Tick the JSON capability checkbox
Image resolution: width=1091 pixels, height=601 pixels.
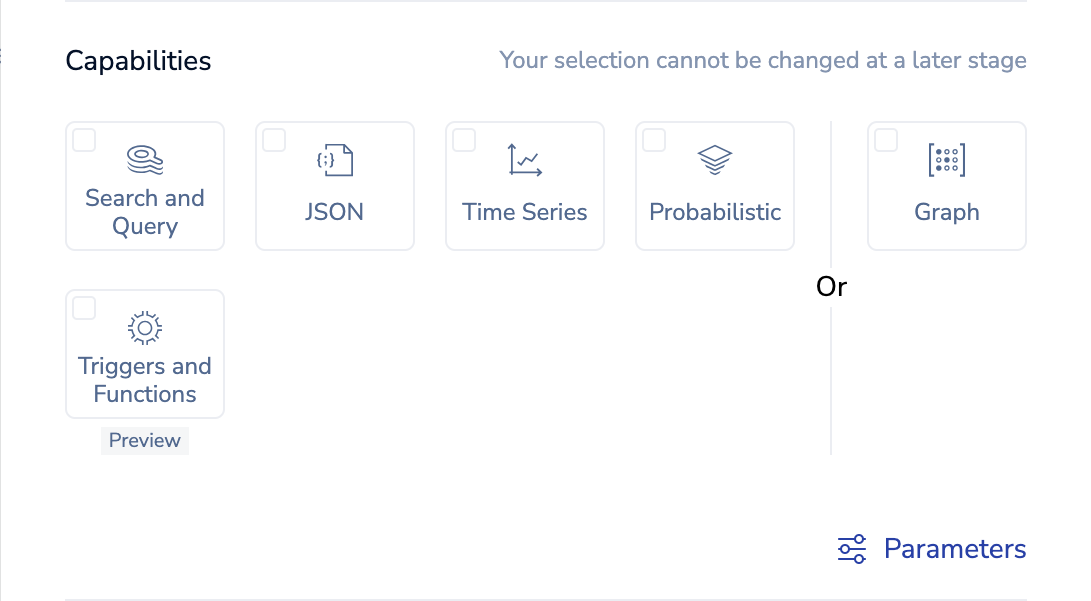[275, 141]
